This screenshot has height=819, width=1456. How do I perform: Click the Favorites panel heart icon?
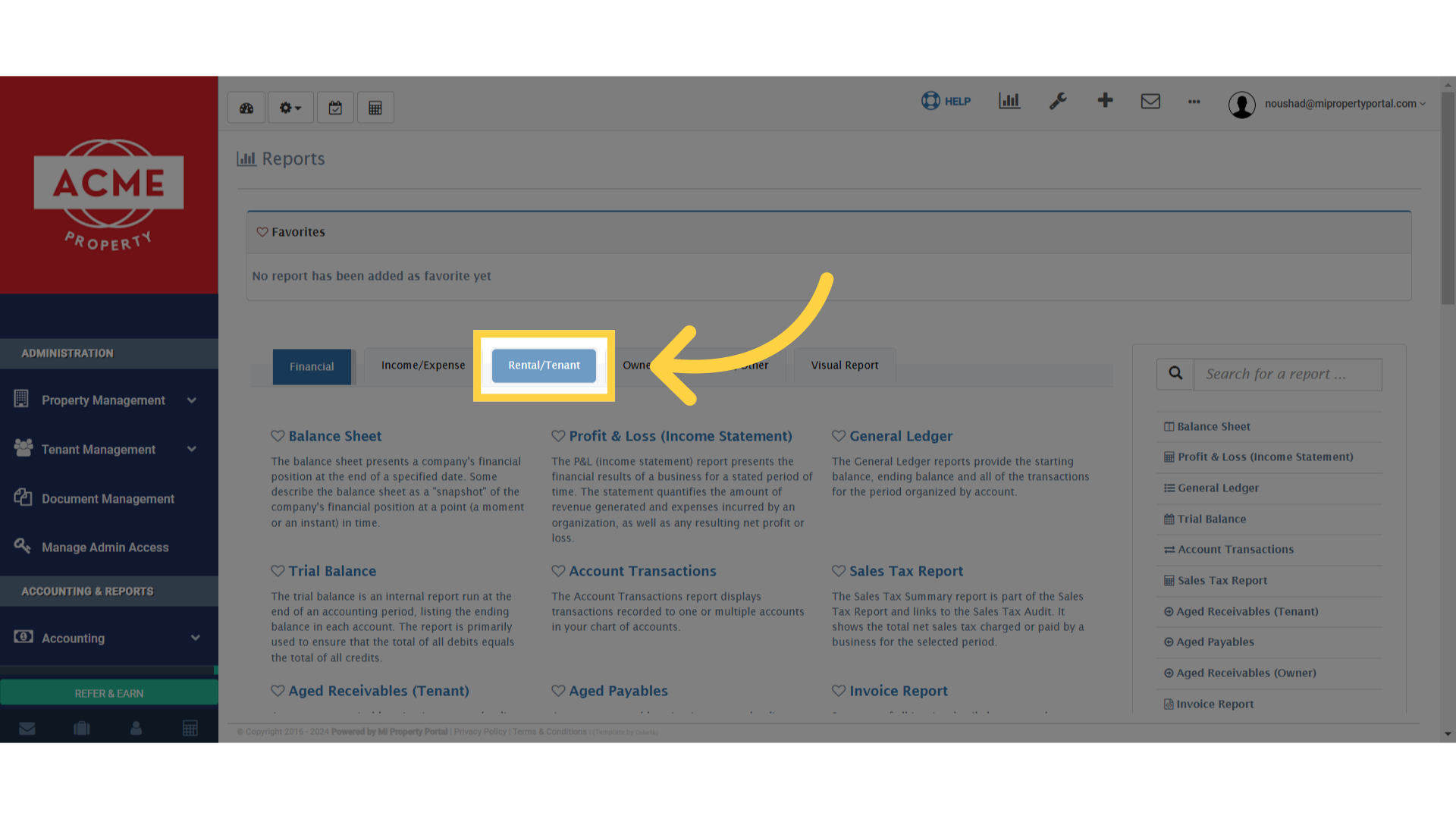point(262,232)
